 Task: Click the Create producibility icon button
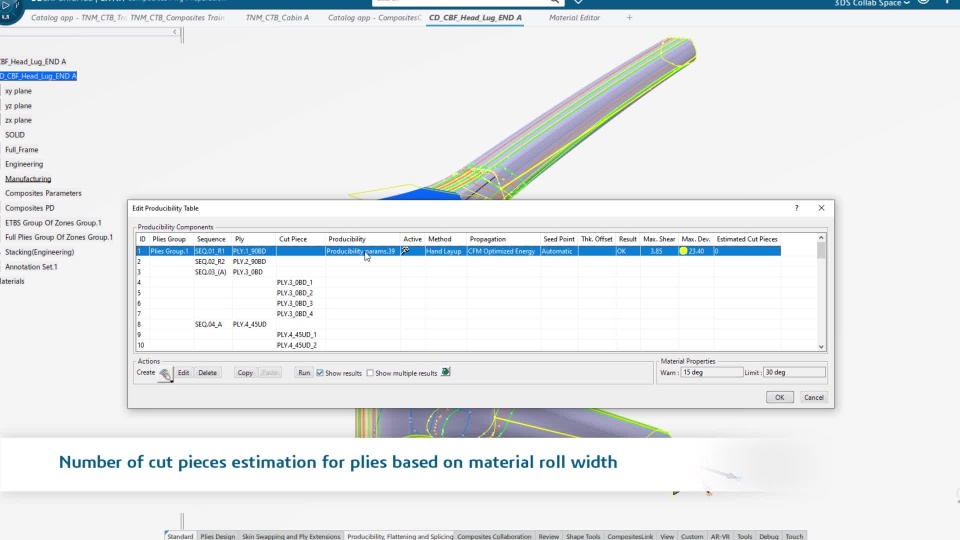(165, 373)
